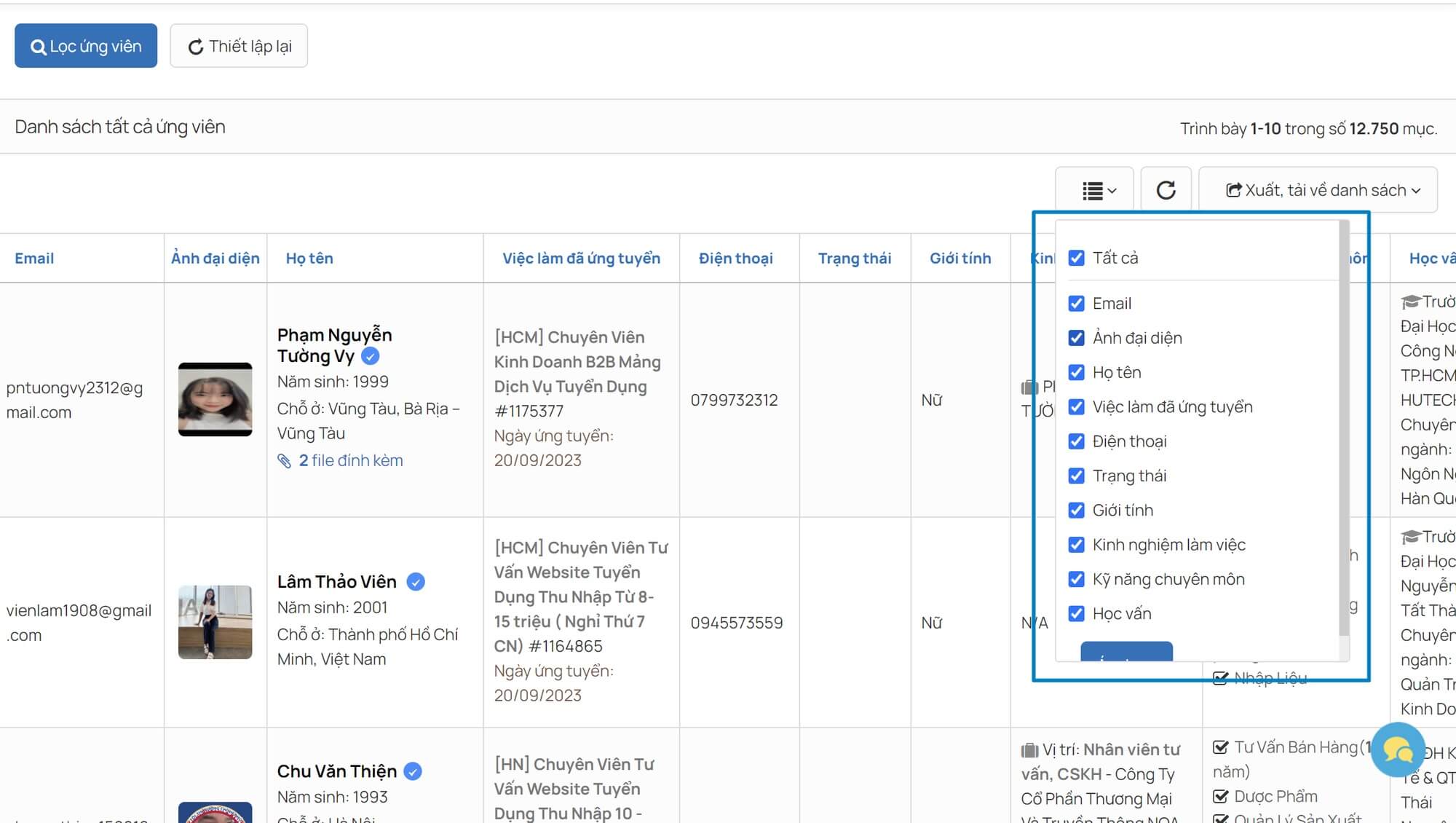Sort by Email column header
This screenshot has height=823, width=1456.
pos(34,258)
